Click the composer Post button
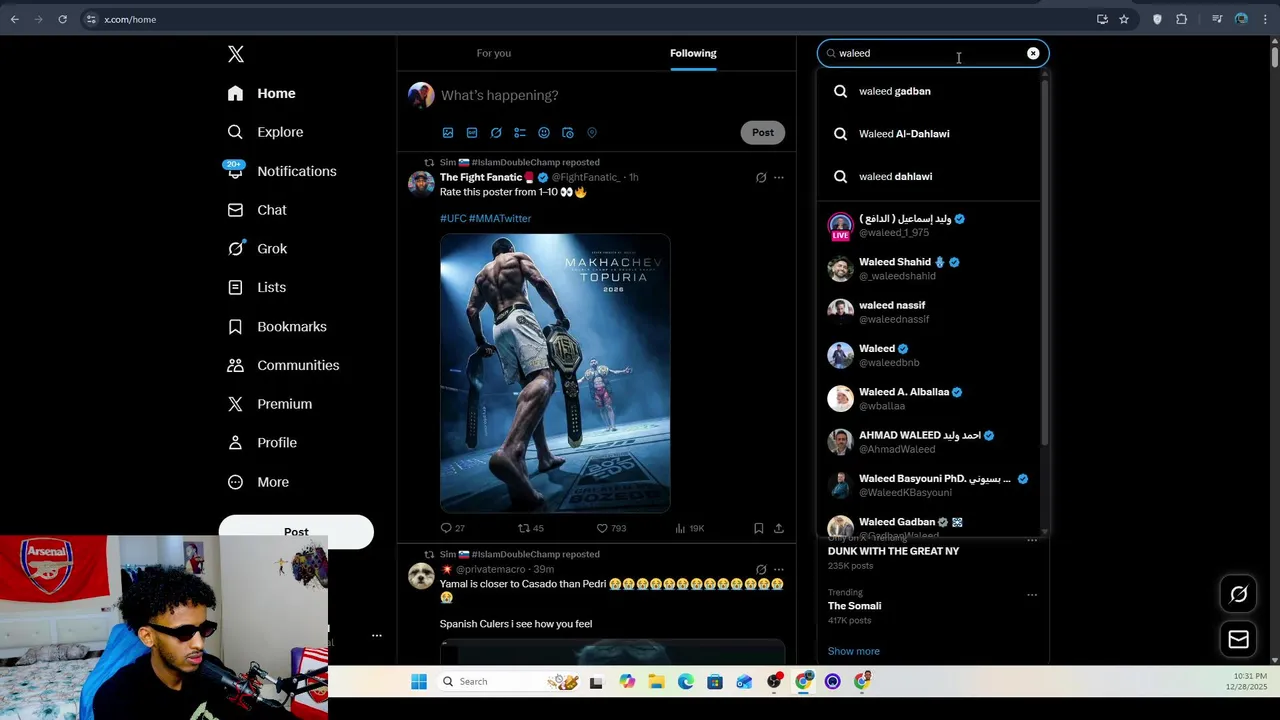1280x720 pixels. click(x=763, y=132)
